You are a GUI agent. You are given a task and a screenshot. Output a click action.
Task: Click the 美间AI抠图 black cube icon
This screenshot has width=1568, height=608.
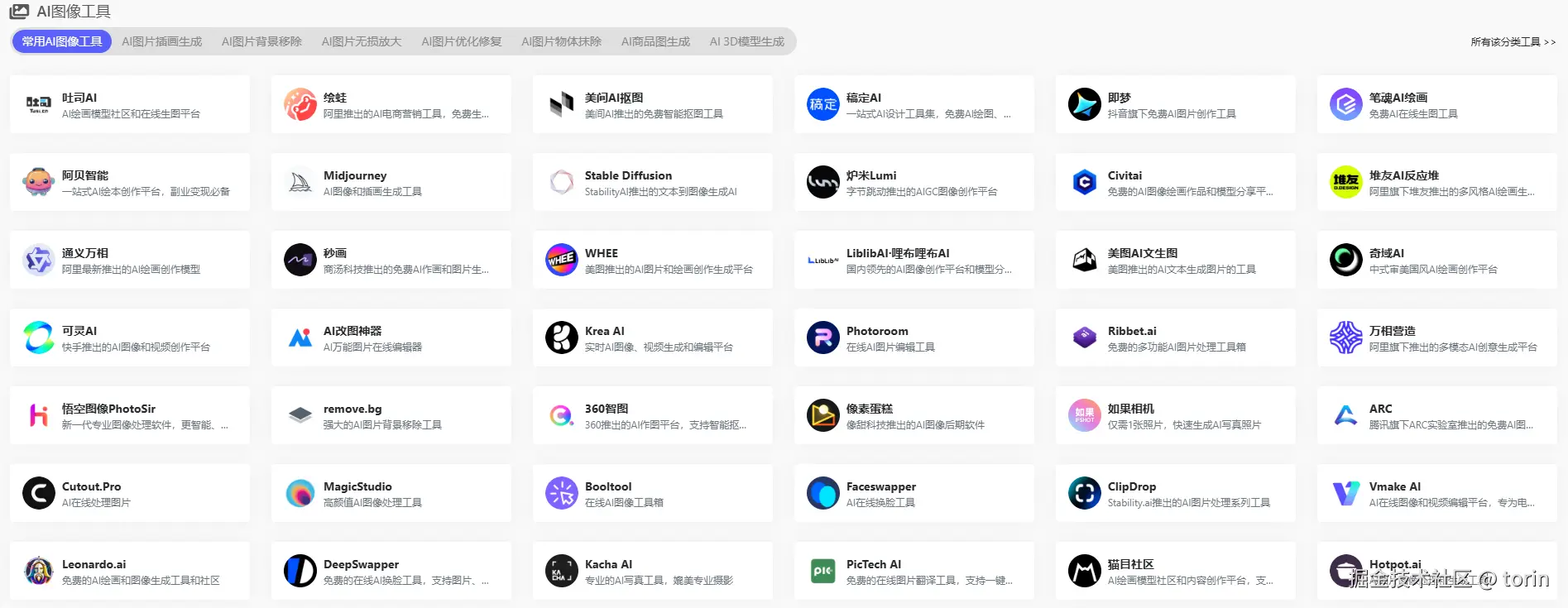pyautogui.click(x=562, y=104)
